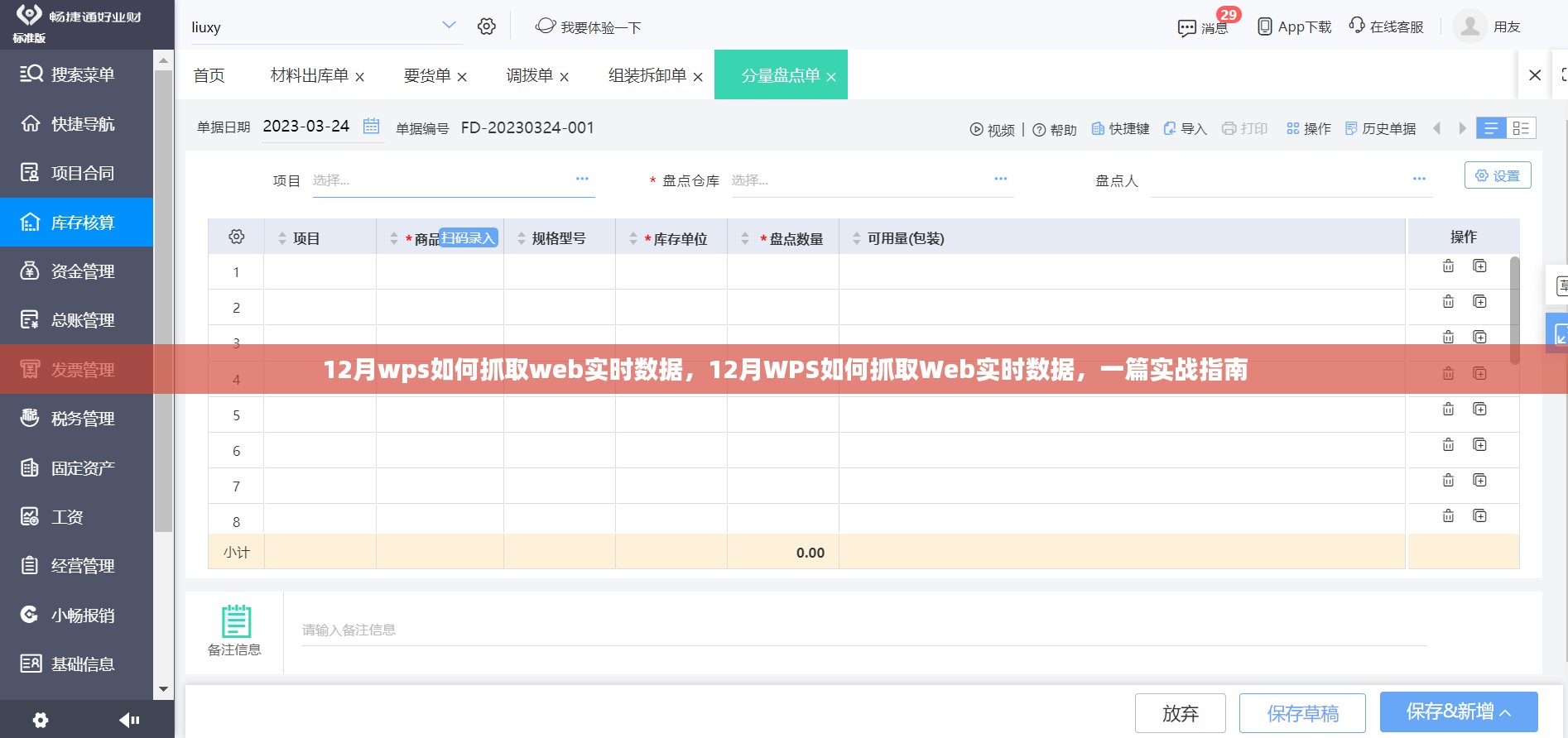The image size is (1568, 738).
Task: Click the 用友 user avatar
Action: 1469,26
